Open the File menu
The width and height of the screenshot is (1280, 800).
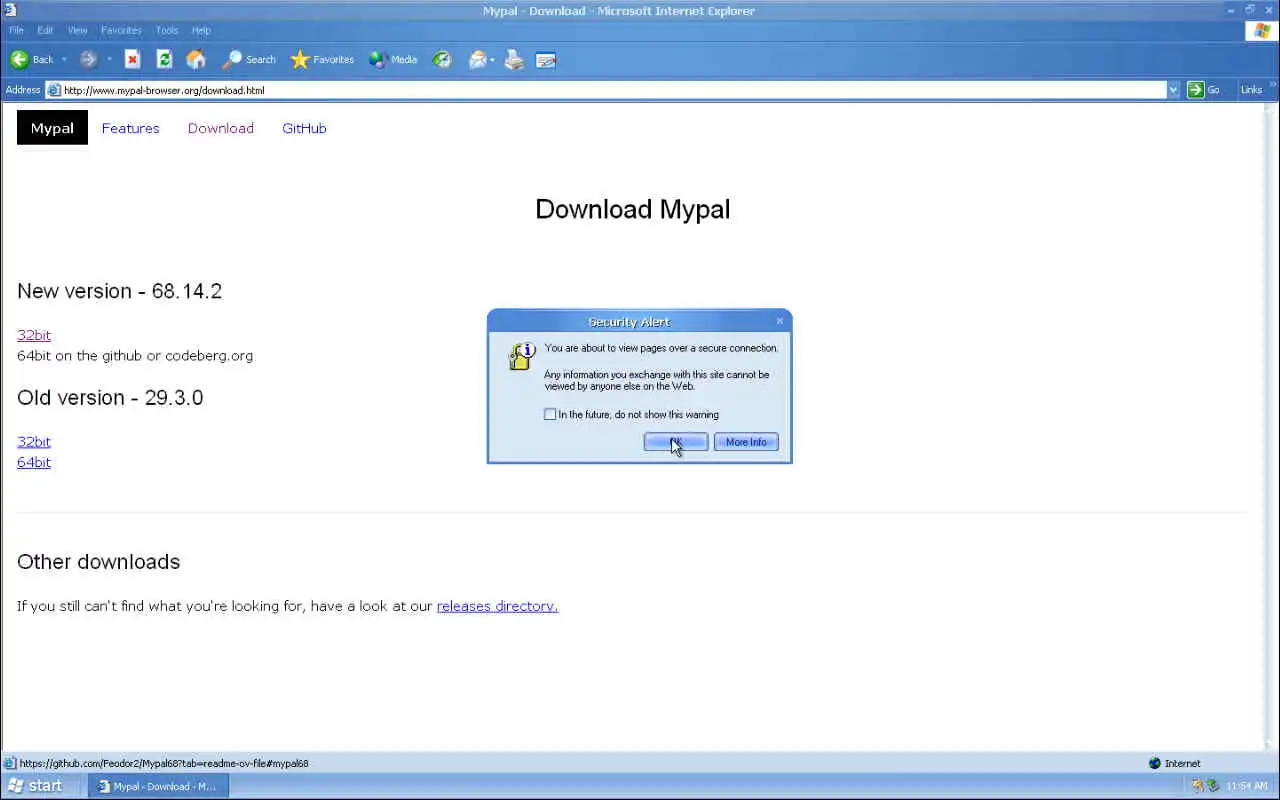coord(16,30)
